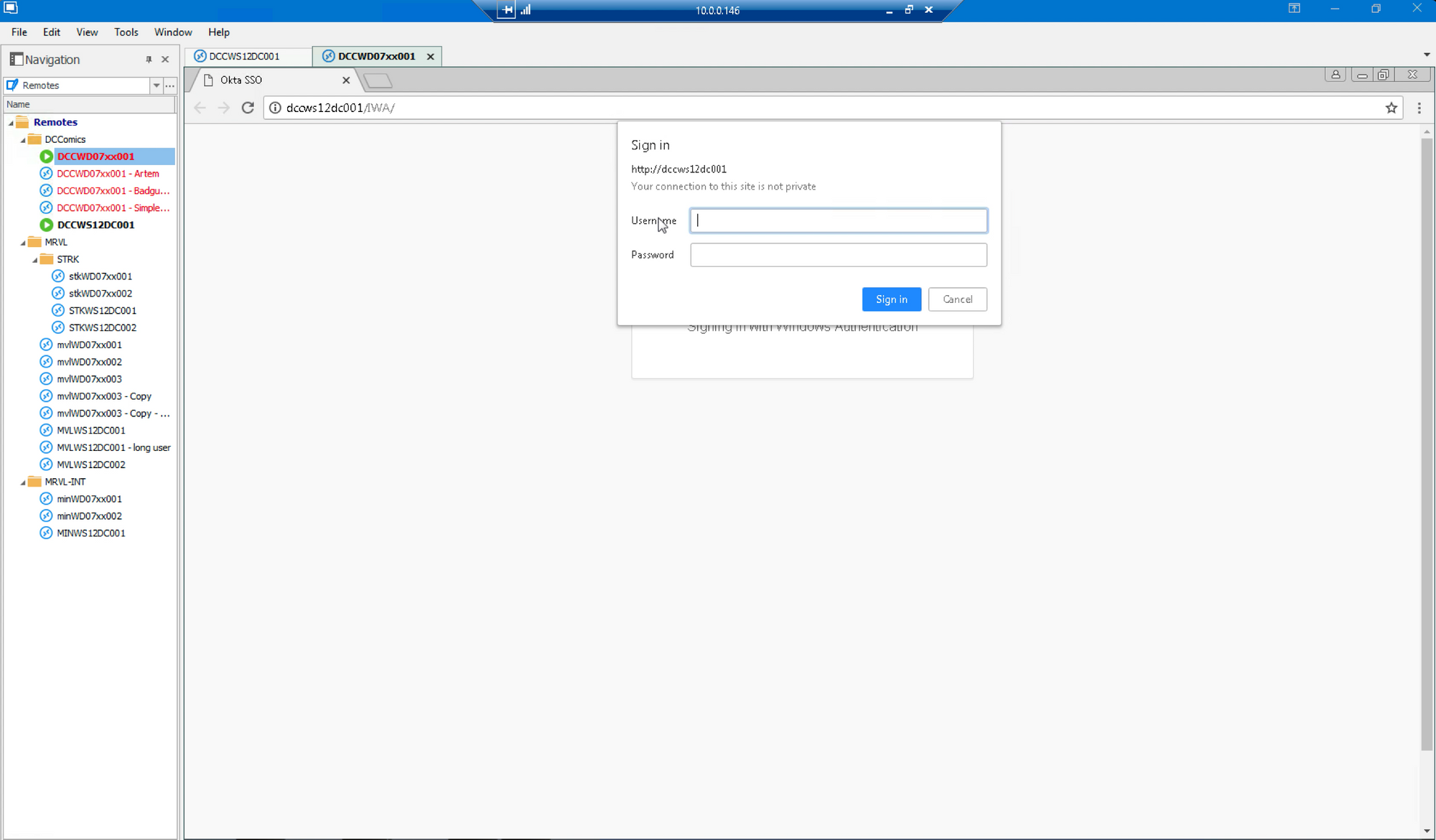Click the address bar URL dccws12dc001/IWA/

(x=341, y=108)
